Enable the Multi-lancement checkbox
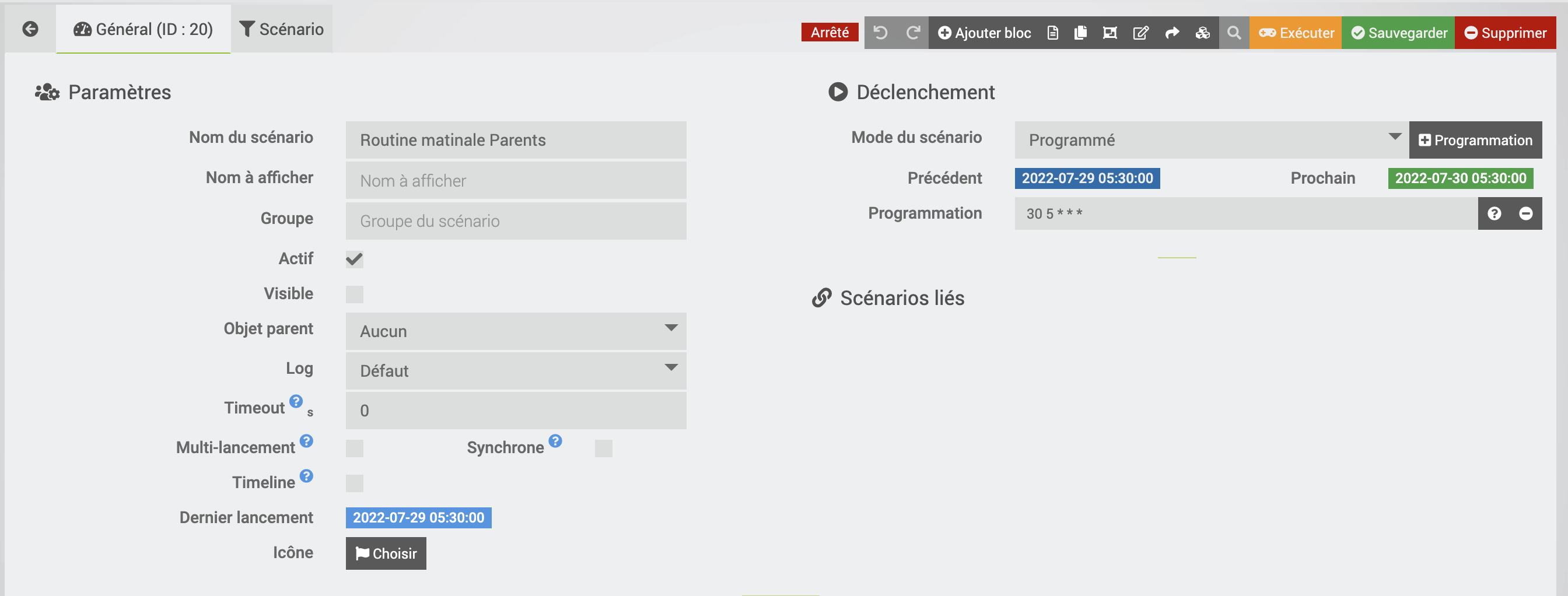 tap(354, 448)
